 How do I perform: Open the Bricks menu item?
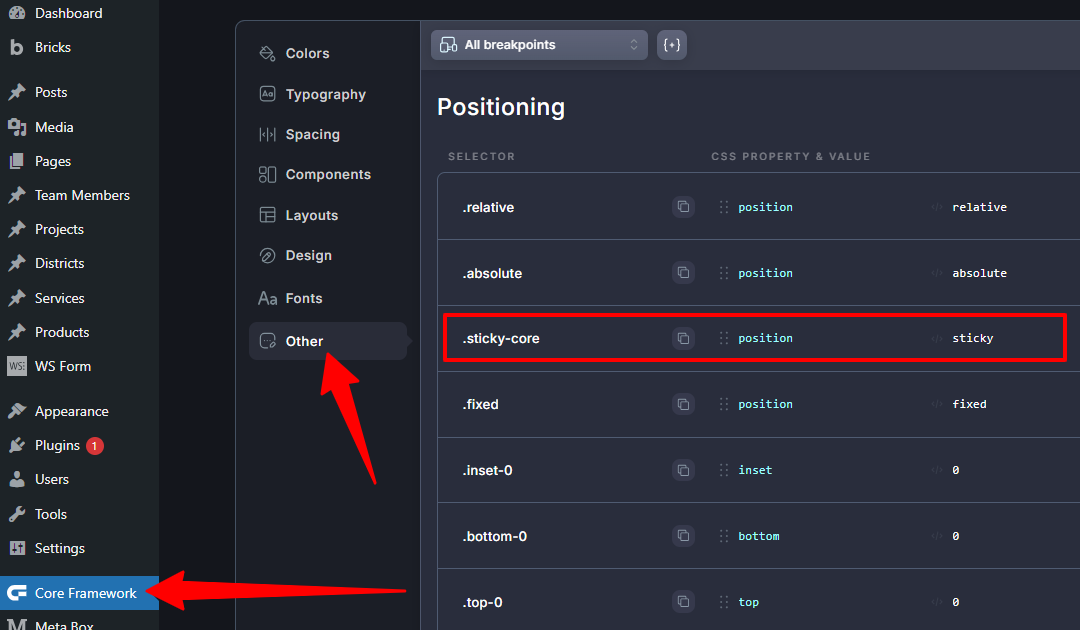52,47
